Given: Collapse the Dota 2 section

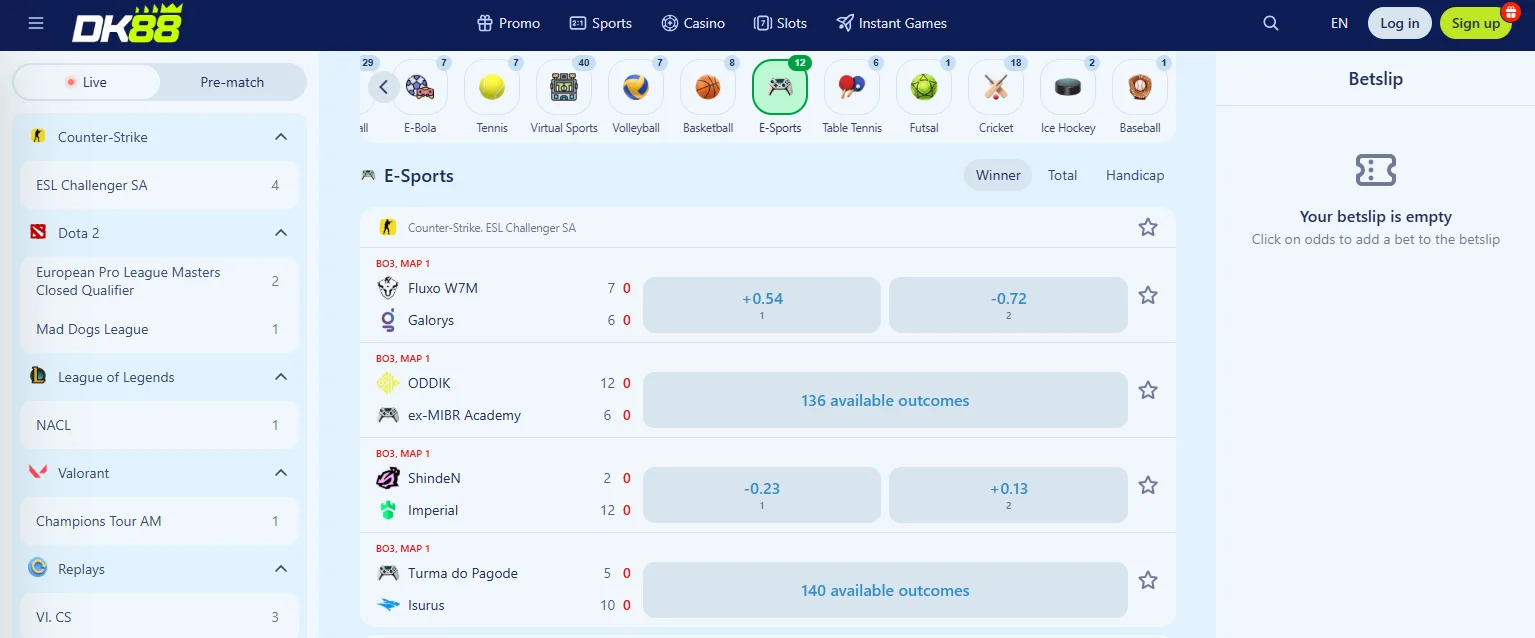Looking at the screenshot, I should point(281,233).
